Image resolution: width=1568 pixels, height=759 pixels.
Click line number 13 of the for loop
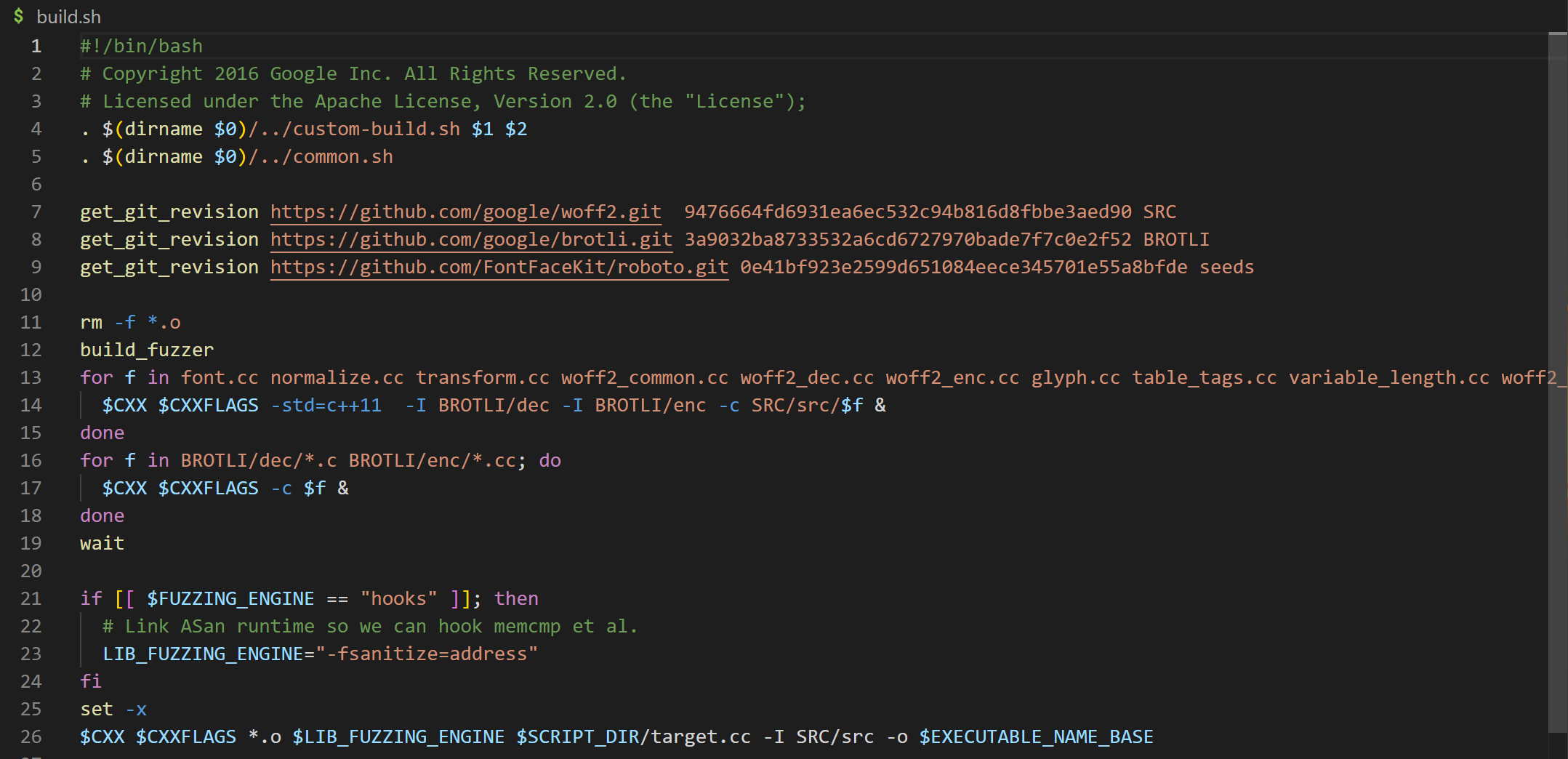click(x=31, y=377)
